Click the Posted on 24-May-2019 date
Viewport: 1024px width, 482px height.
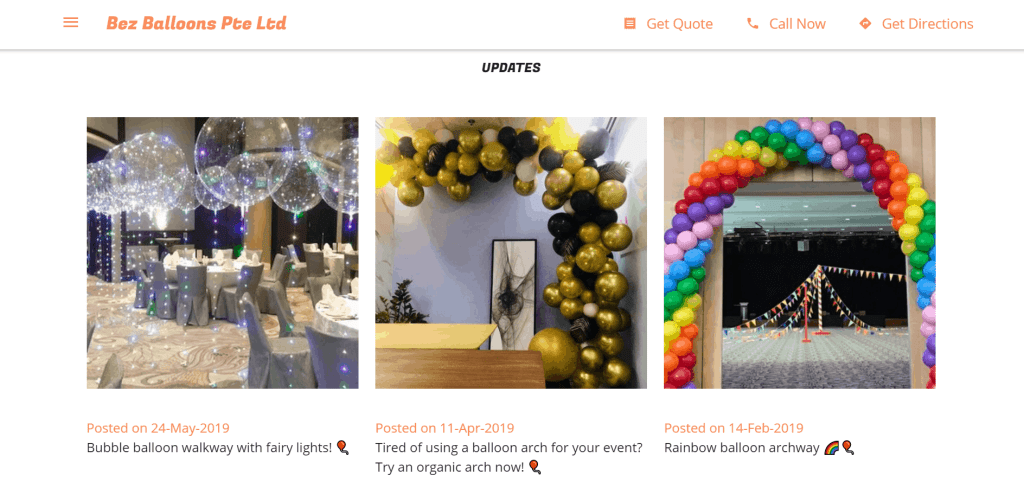click(x=158, y=428)
